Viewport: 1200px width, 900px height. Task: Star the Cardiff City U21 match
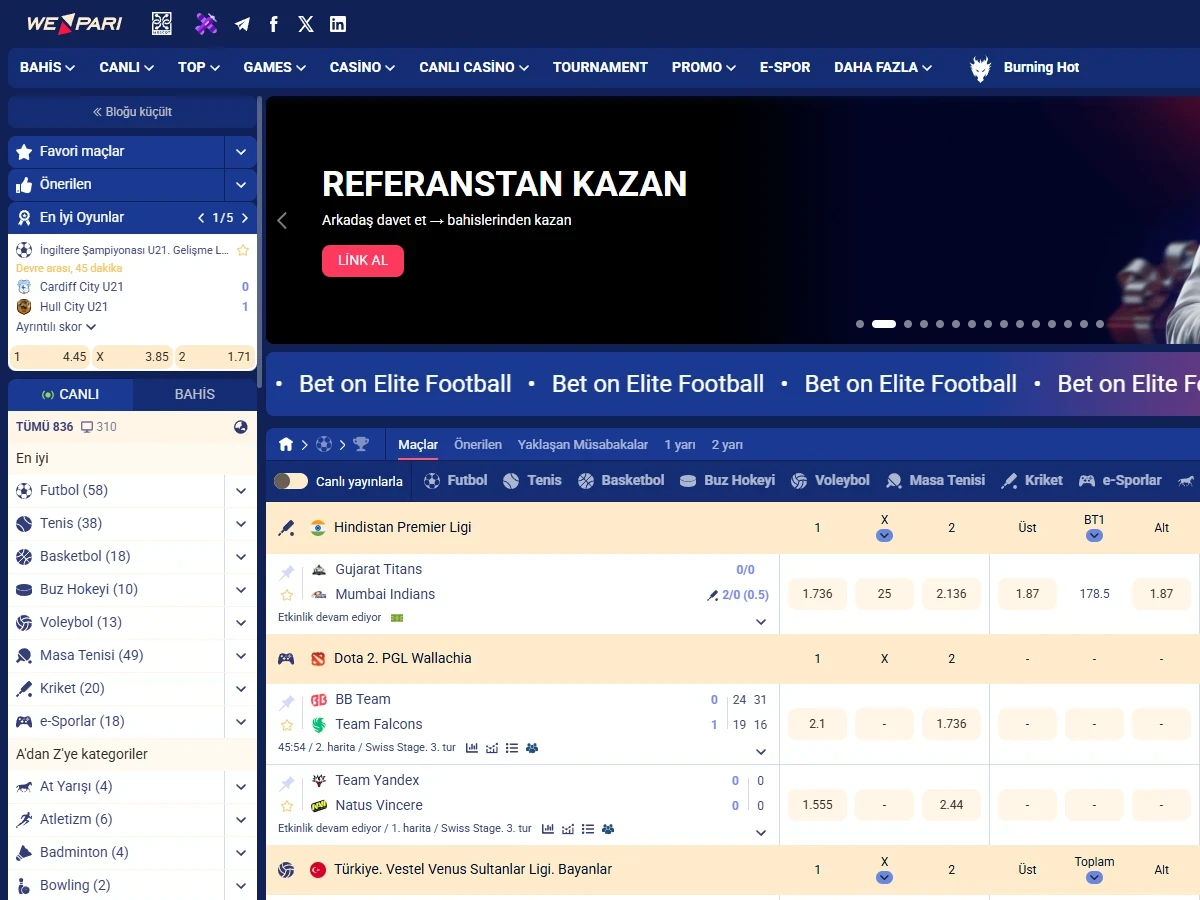tap(243, 250)
